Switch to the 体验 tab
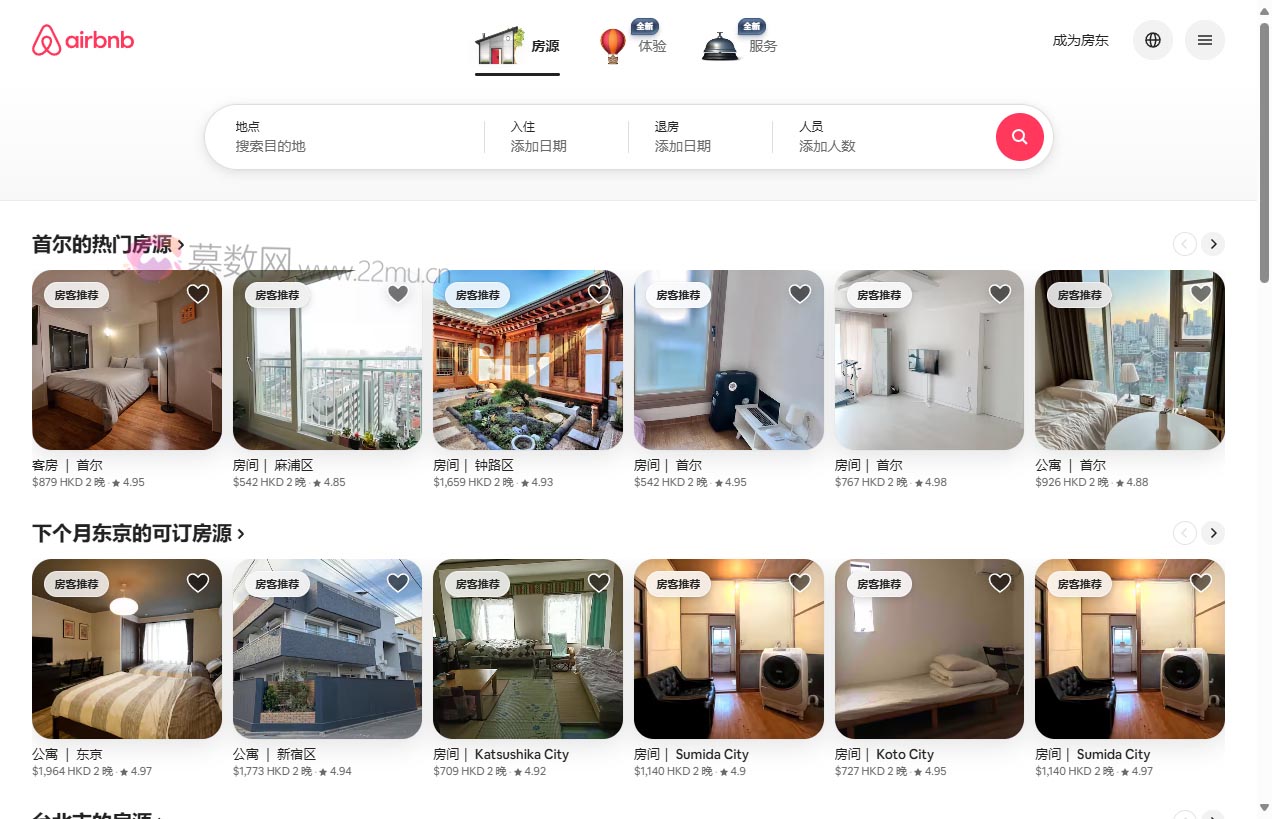The image size is (1272, 819). [x=652, y=46]
